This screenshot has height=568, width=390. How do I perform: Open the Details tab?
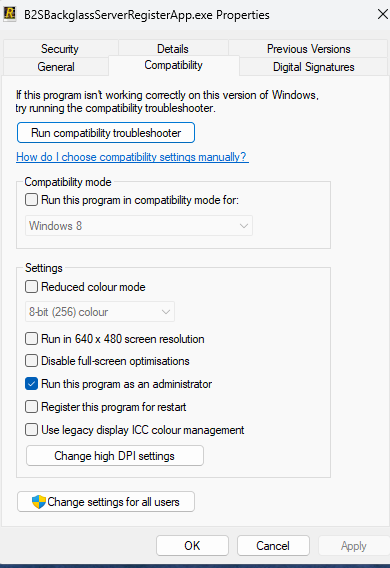[173, 49]
